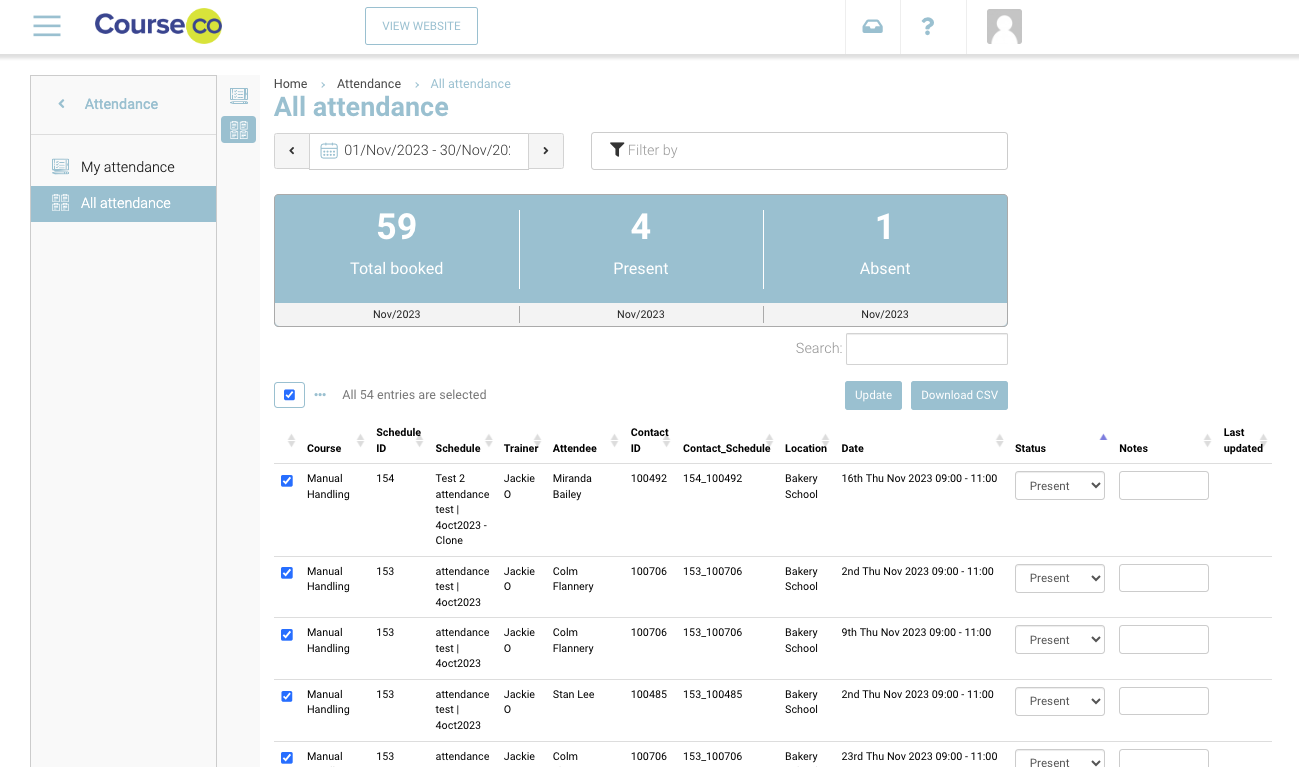Viewport: 1299px width, 767px height.
Task: Click the Search input field
Action: coord(926,349)
